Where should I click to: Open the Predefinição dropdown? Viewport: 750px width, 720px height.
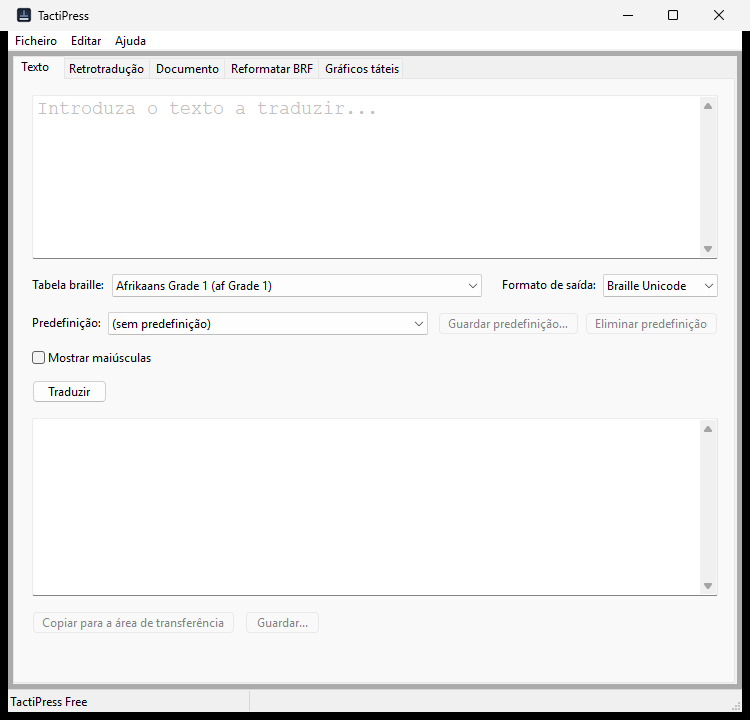click(x=268, y=324)
